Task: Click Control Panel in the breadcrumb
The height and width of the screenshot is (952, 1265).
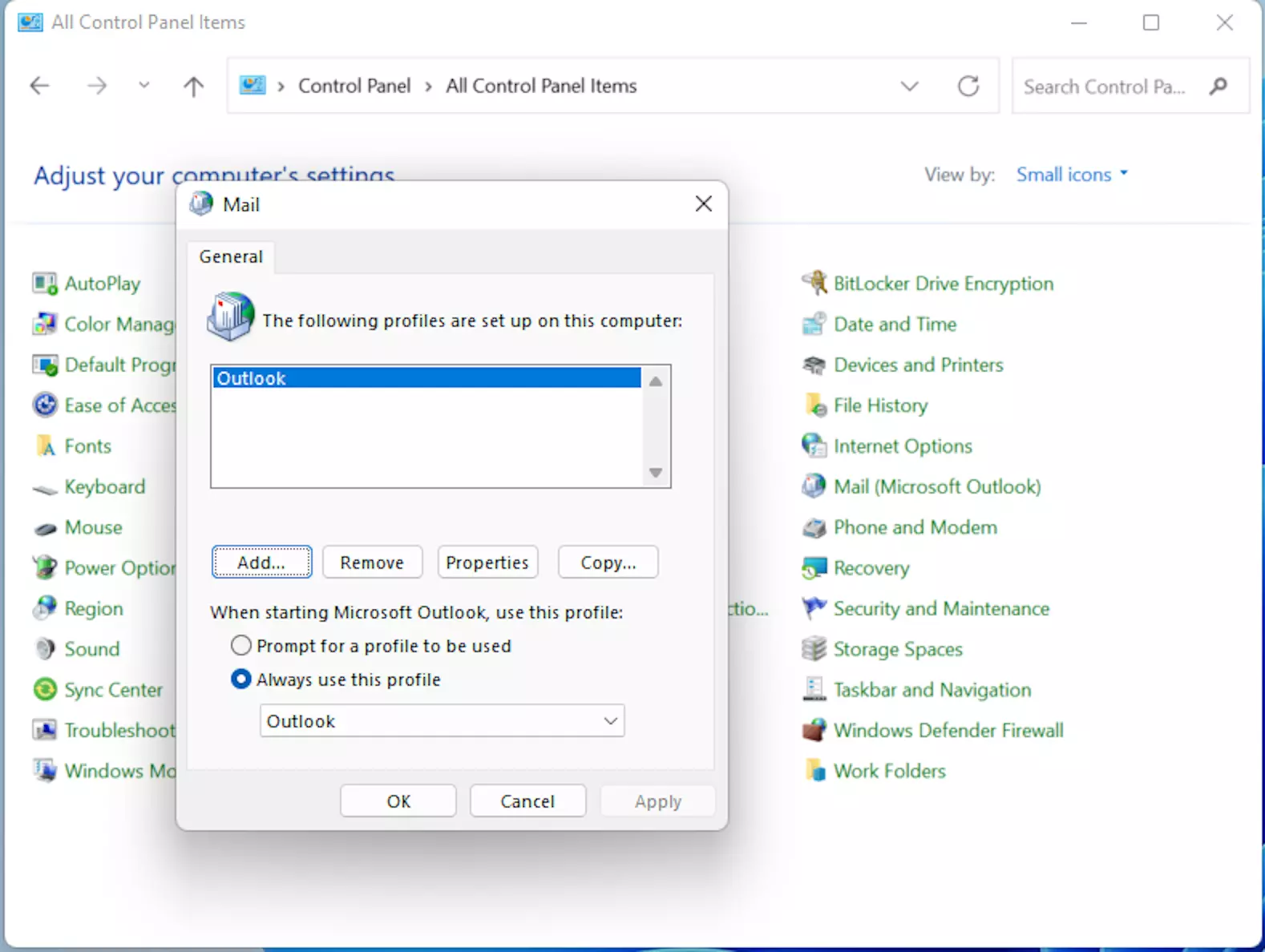Action: [x=354, y=86]
